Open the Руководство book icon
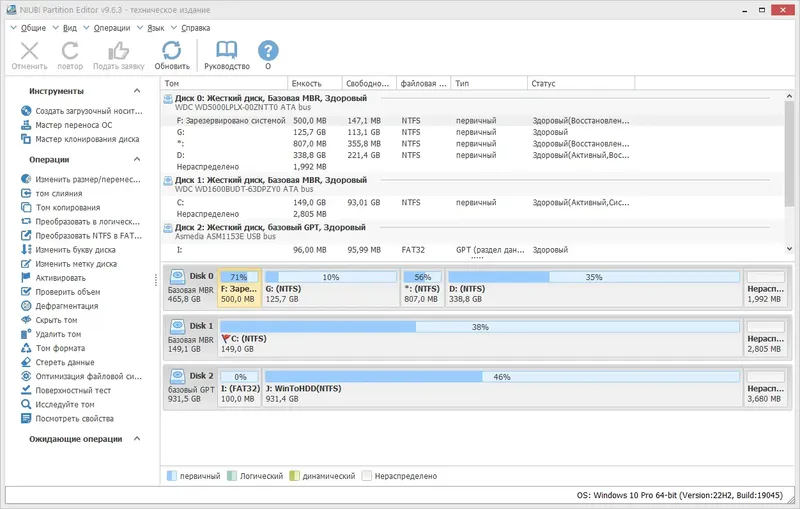Screen dimensions: 800x509 coord(227,51)
